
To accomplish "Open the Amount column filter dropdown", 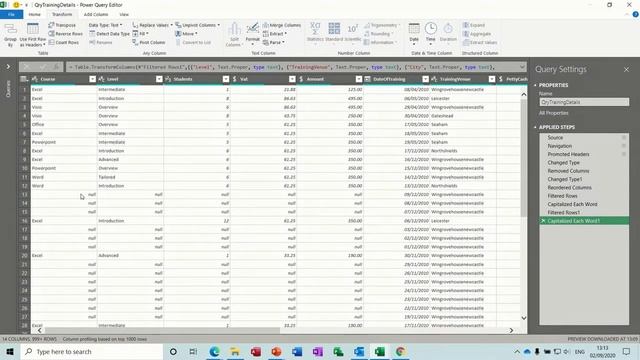I will tap(359, 79).
